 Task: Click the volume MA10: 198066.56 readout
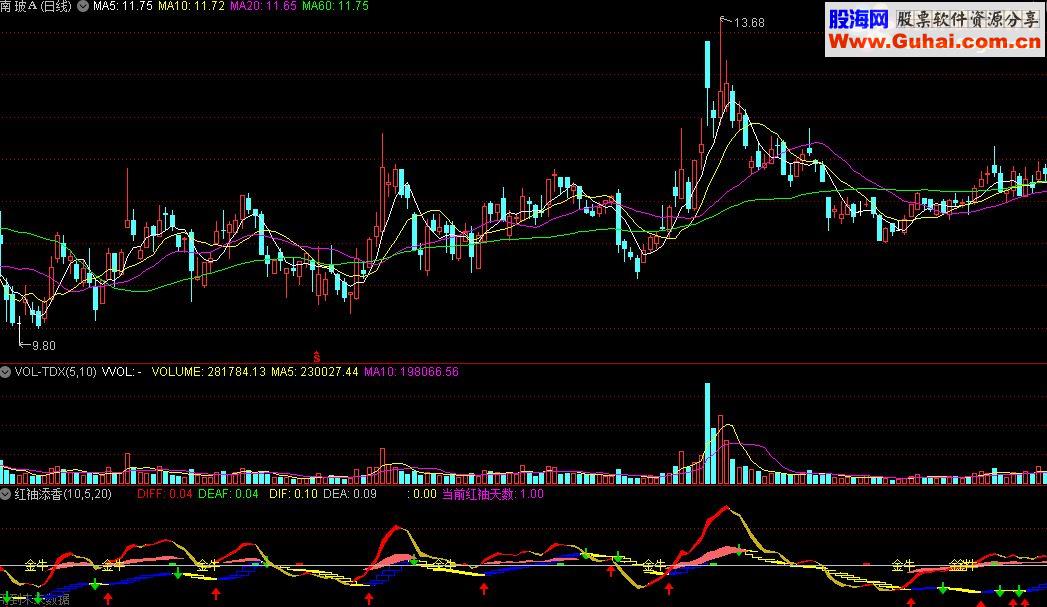[x=411, y=372]
